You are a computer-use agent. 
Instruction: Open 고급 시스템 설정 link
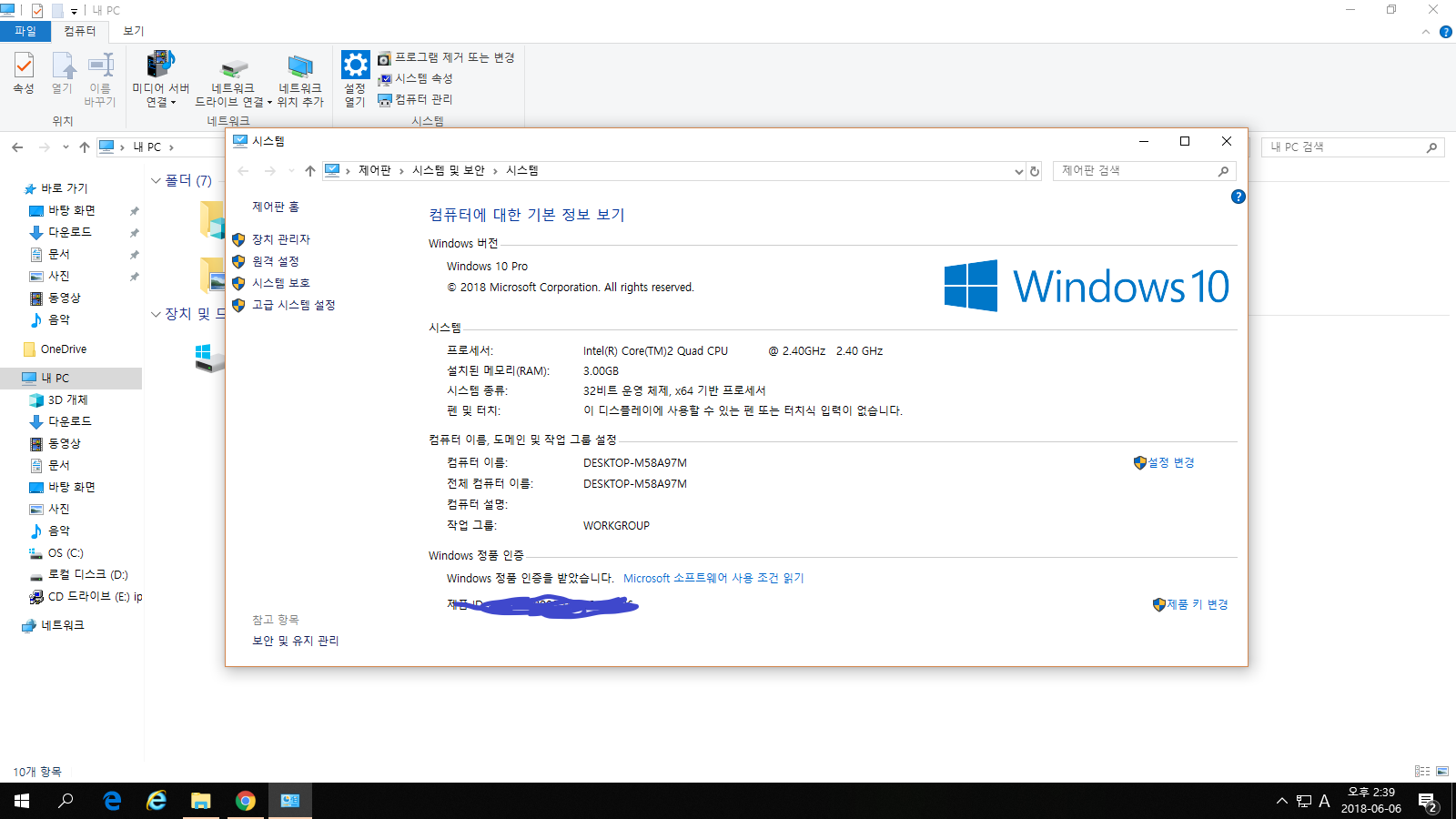pos(293,305)
